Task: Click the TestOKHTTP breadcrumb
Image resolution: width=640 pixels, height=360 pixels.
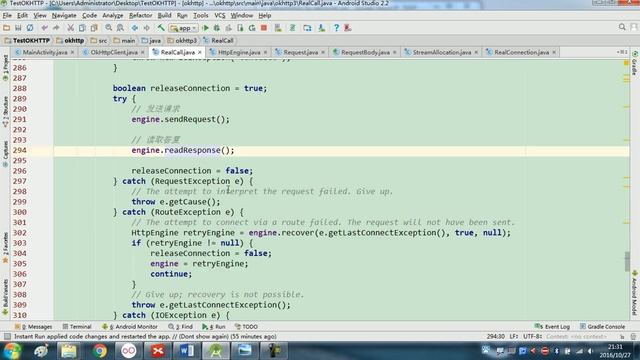Action: tap(27, 40)
